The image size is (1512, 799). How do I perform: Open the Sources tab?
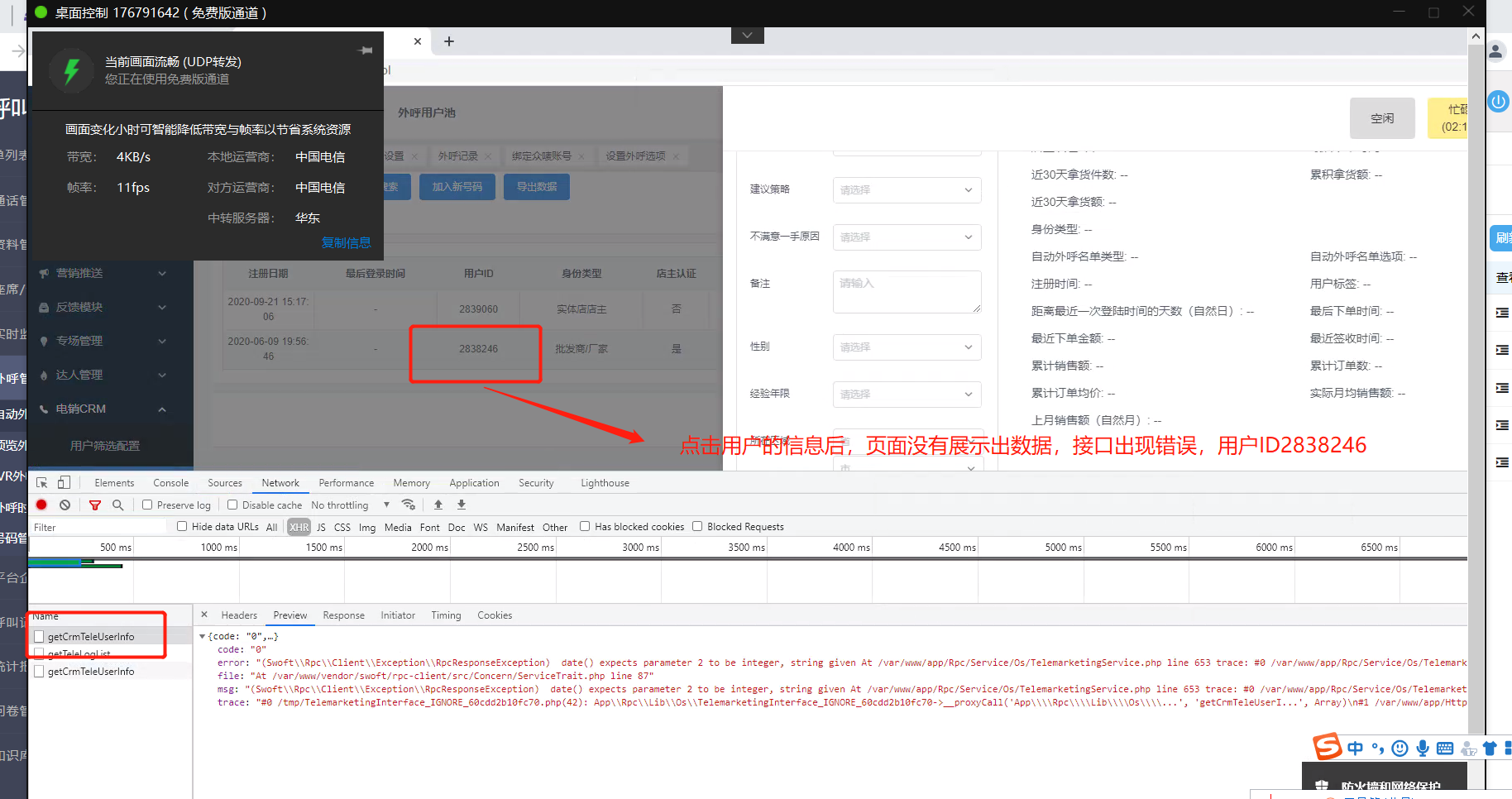coord(225,483)
